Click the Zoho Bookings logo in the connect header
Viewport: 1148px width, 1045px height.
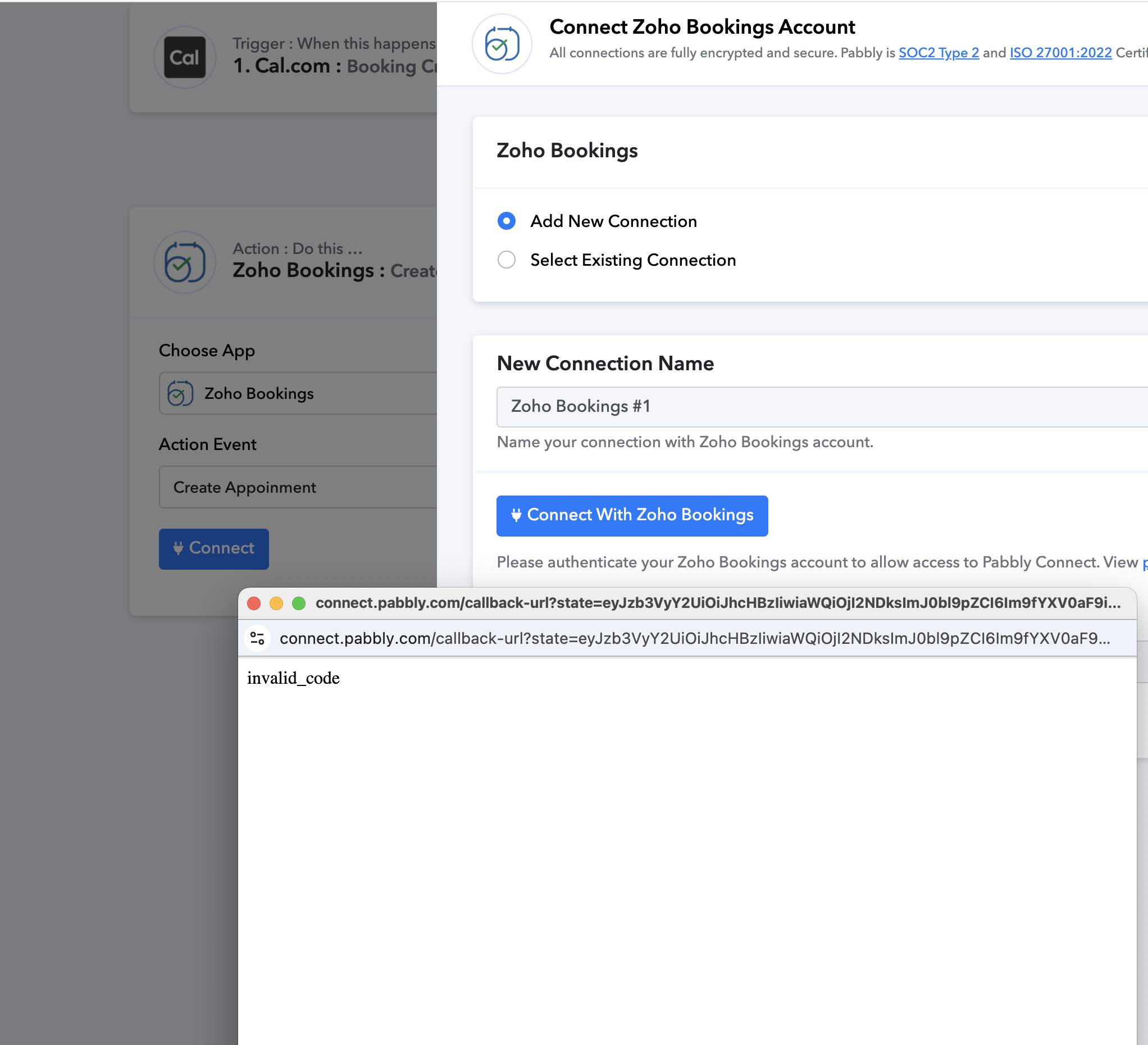coord(502,44)
